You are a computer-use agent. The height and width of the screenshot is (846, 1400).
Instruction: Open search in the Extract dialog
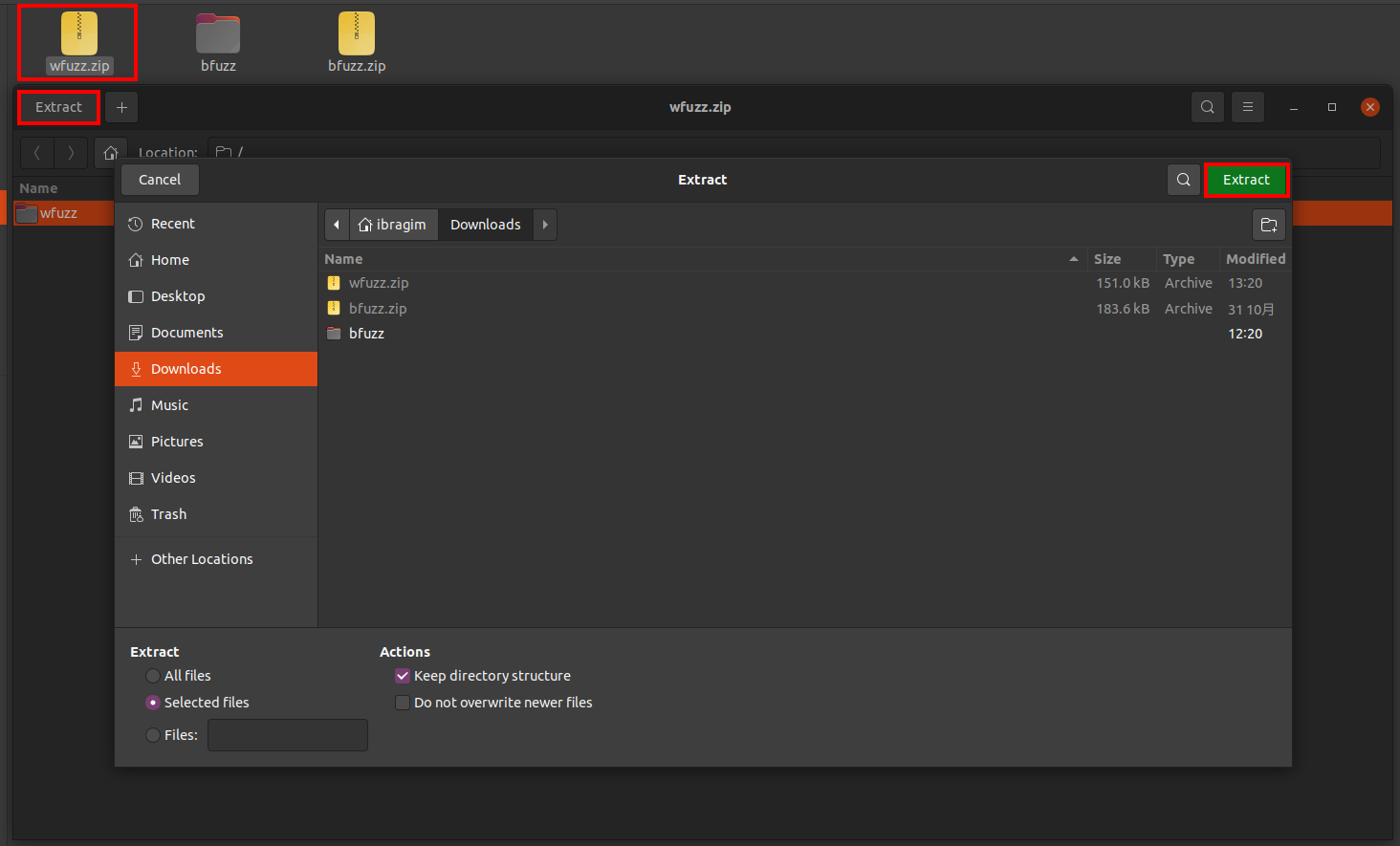pos(1183,180)
